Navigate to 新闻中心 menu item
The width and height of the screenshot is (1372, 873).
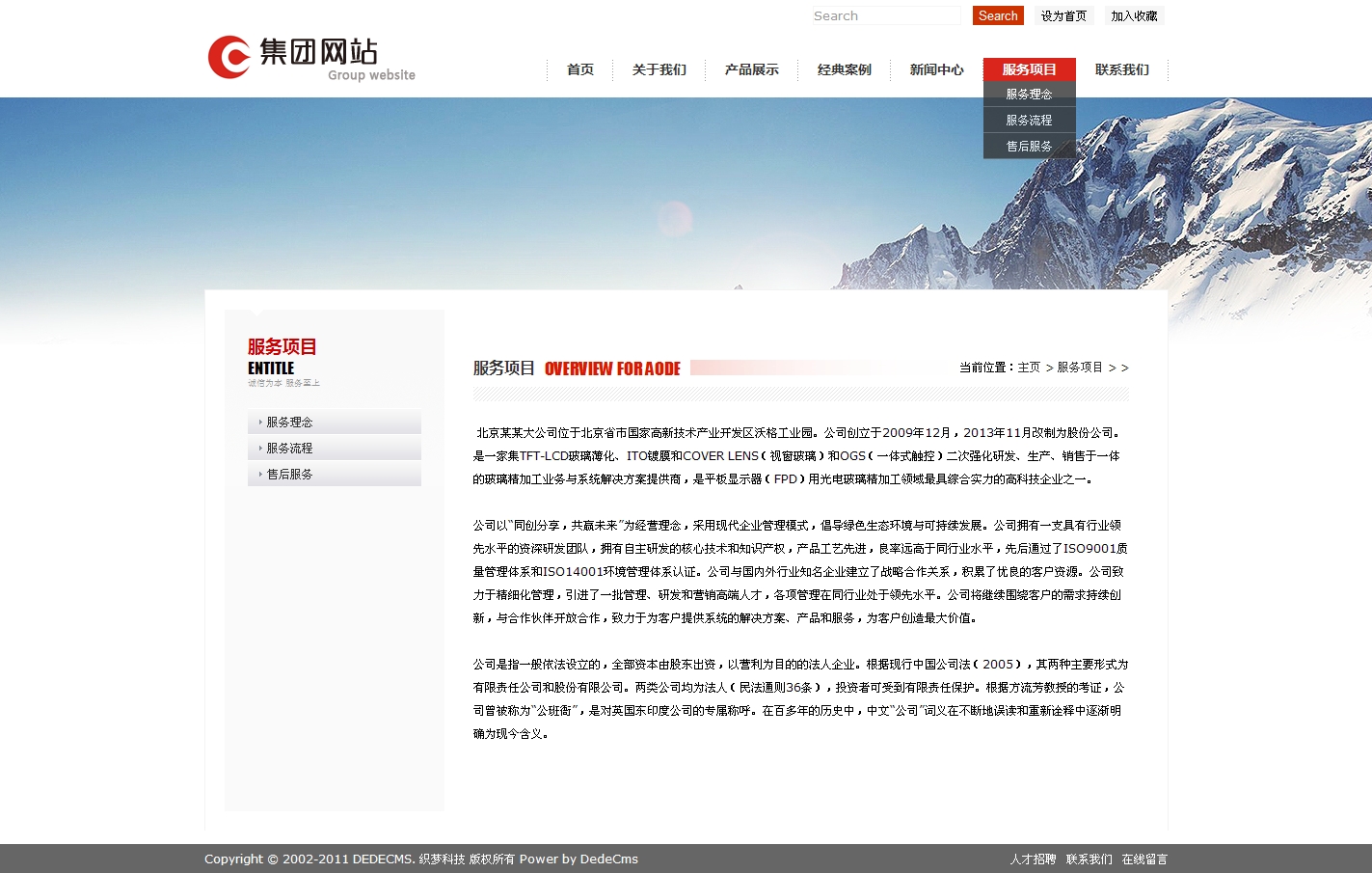tap(937, 69)
